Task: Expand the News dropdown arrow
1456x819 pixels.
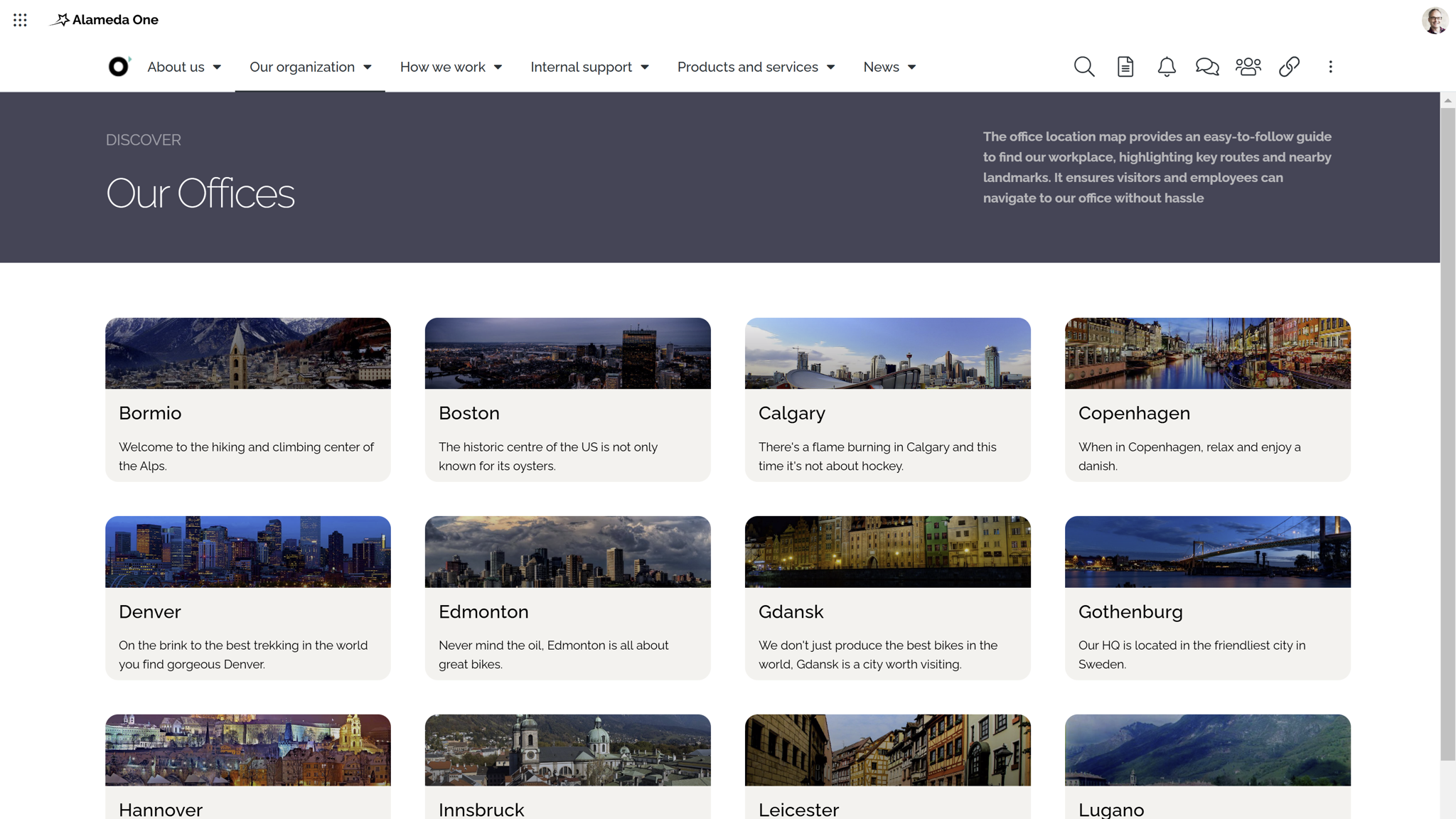Action: [911, 68]
